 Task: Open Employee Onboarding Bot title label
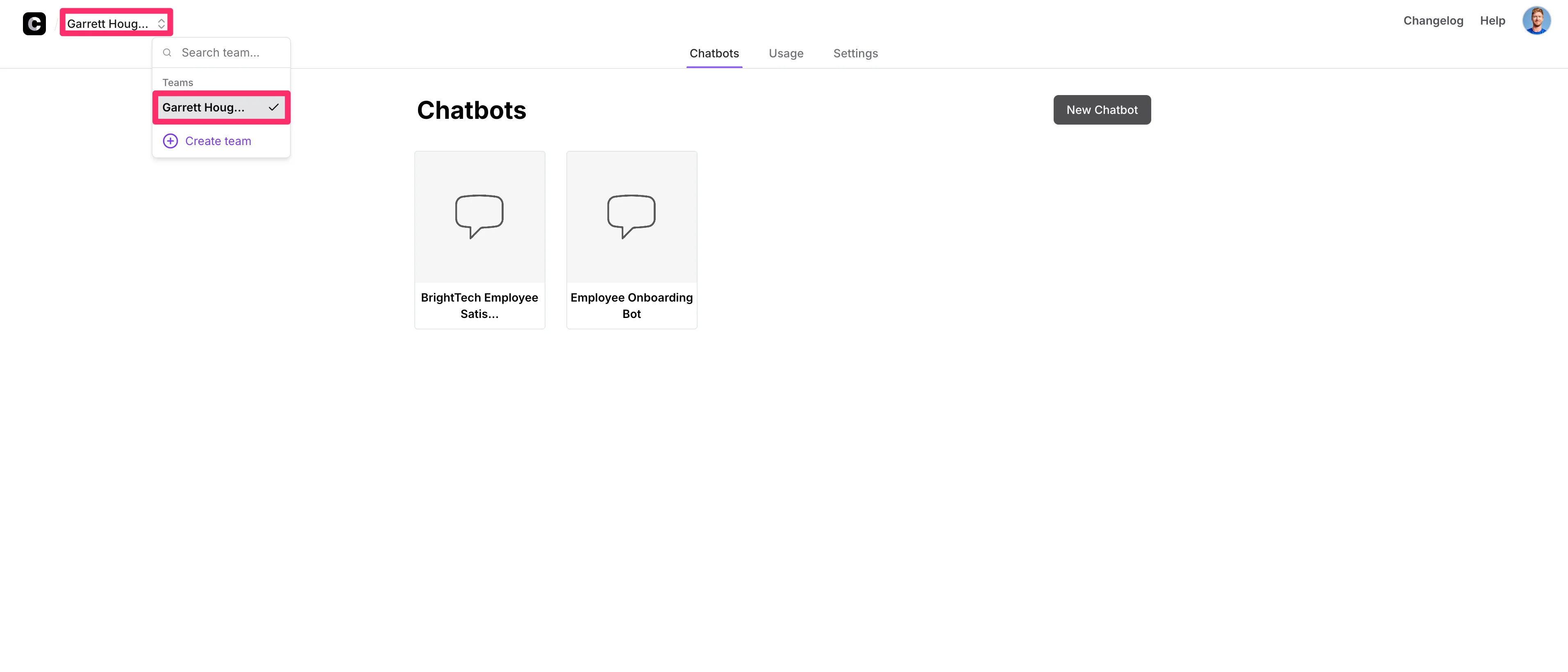point(631,306)
